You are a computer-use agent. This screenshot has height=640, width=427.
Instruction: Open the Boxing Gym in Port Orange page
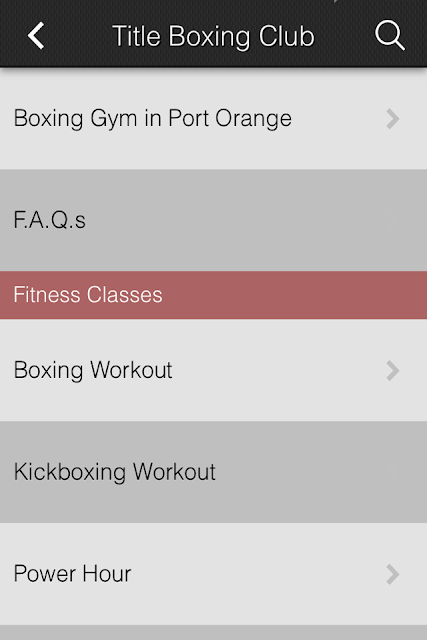[214, 118]
